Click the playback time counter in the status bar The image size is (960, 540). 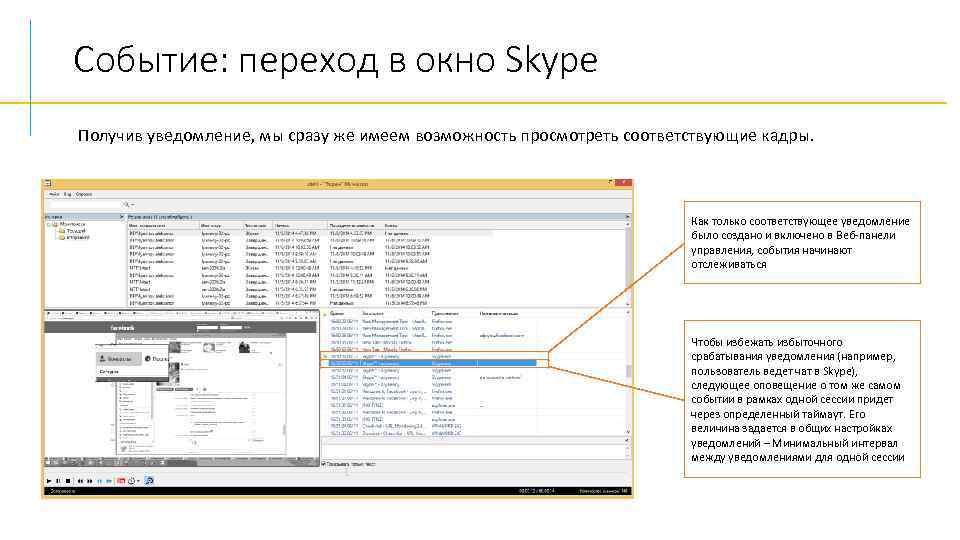tap(536, 491)
